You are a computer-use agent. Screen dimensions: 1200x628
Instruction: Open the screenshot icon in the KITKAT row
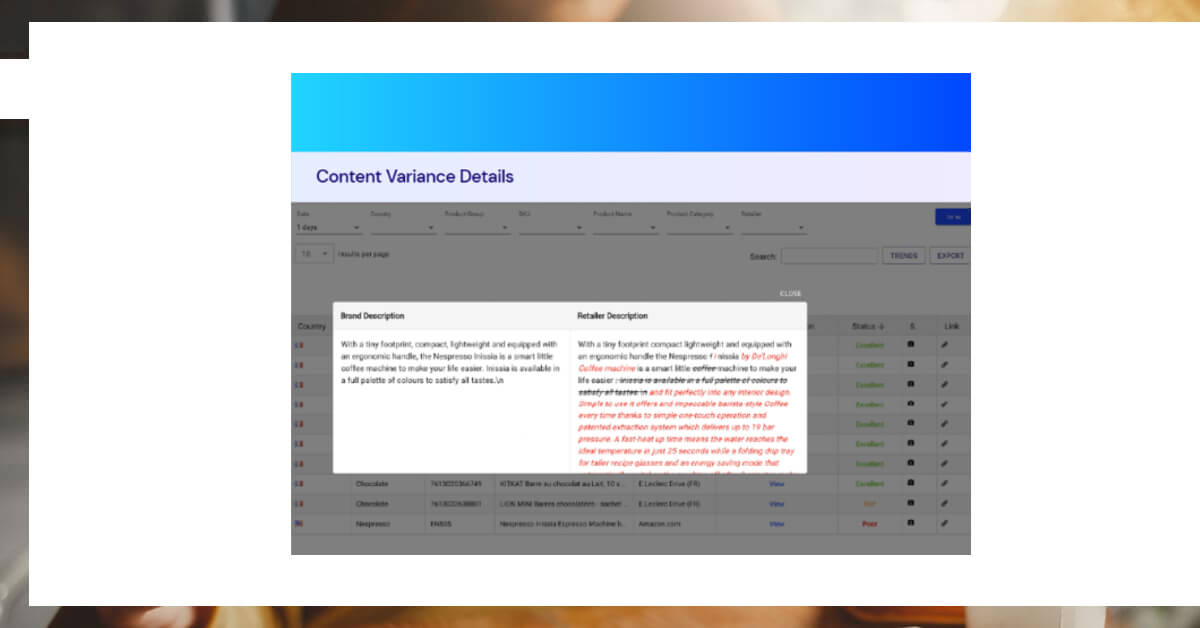(910, 483)
